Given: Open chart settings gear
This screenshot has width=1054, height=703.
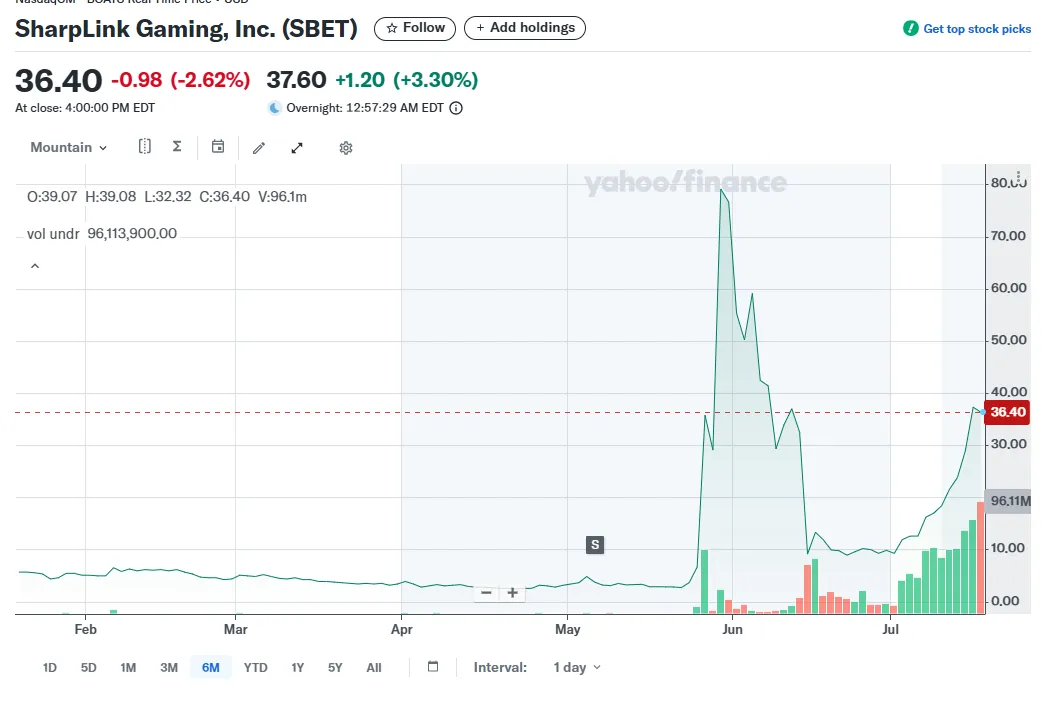Looking at the screenshot, I should [346, 148].
